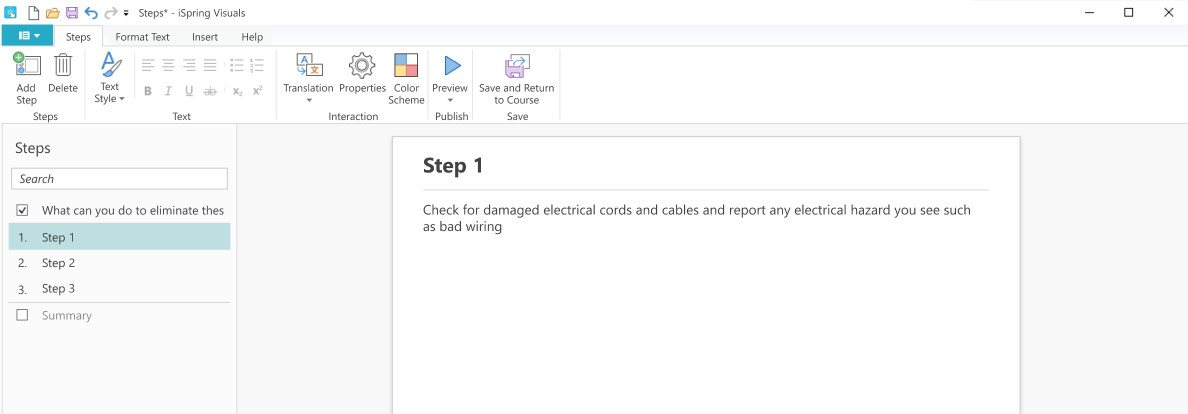Click the iSpring Visuals app icon

(11, 13)
